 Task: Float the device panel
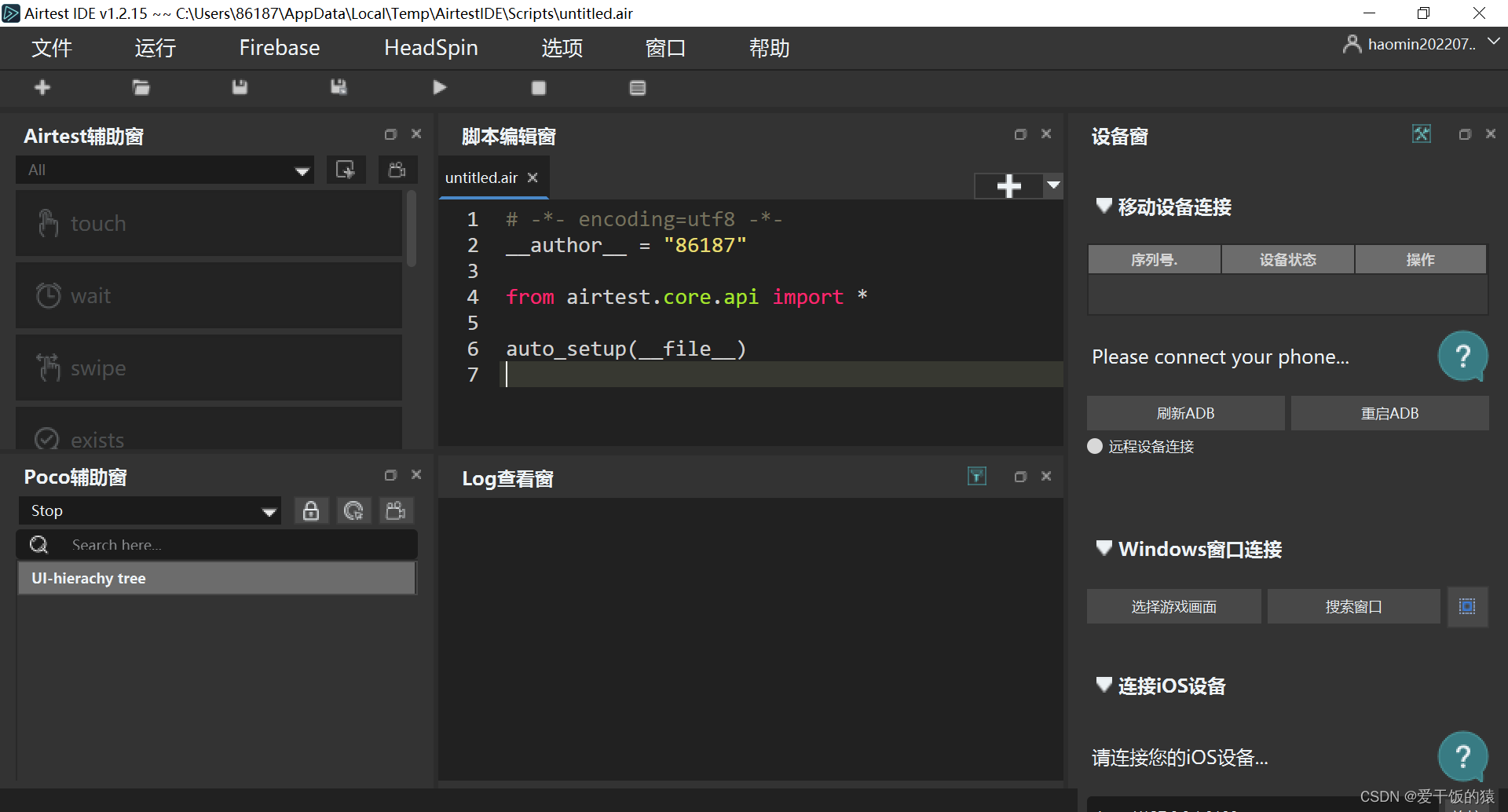[x=1465, y=134]
